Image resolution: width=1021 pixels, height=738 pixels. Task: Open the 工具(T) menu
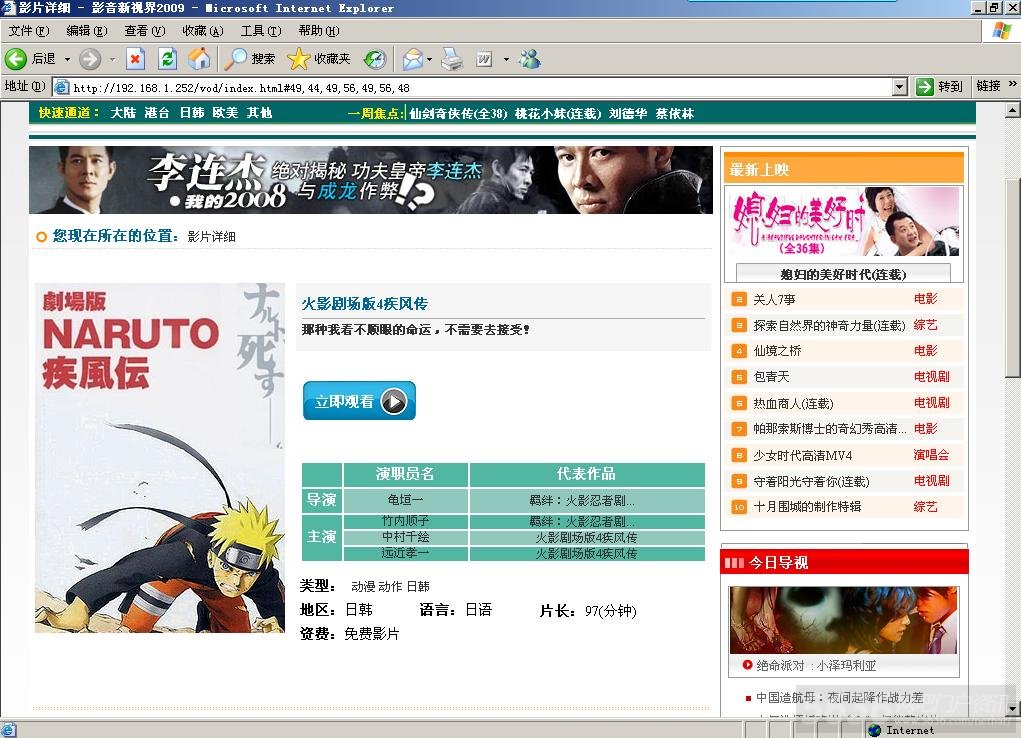(x=260, y=31)
